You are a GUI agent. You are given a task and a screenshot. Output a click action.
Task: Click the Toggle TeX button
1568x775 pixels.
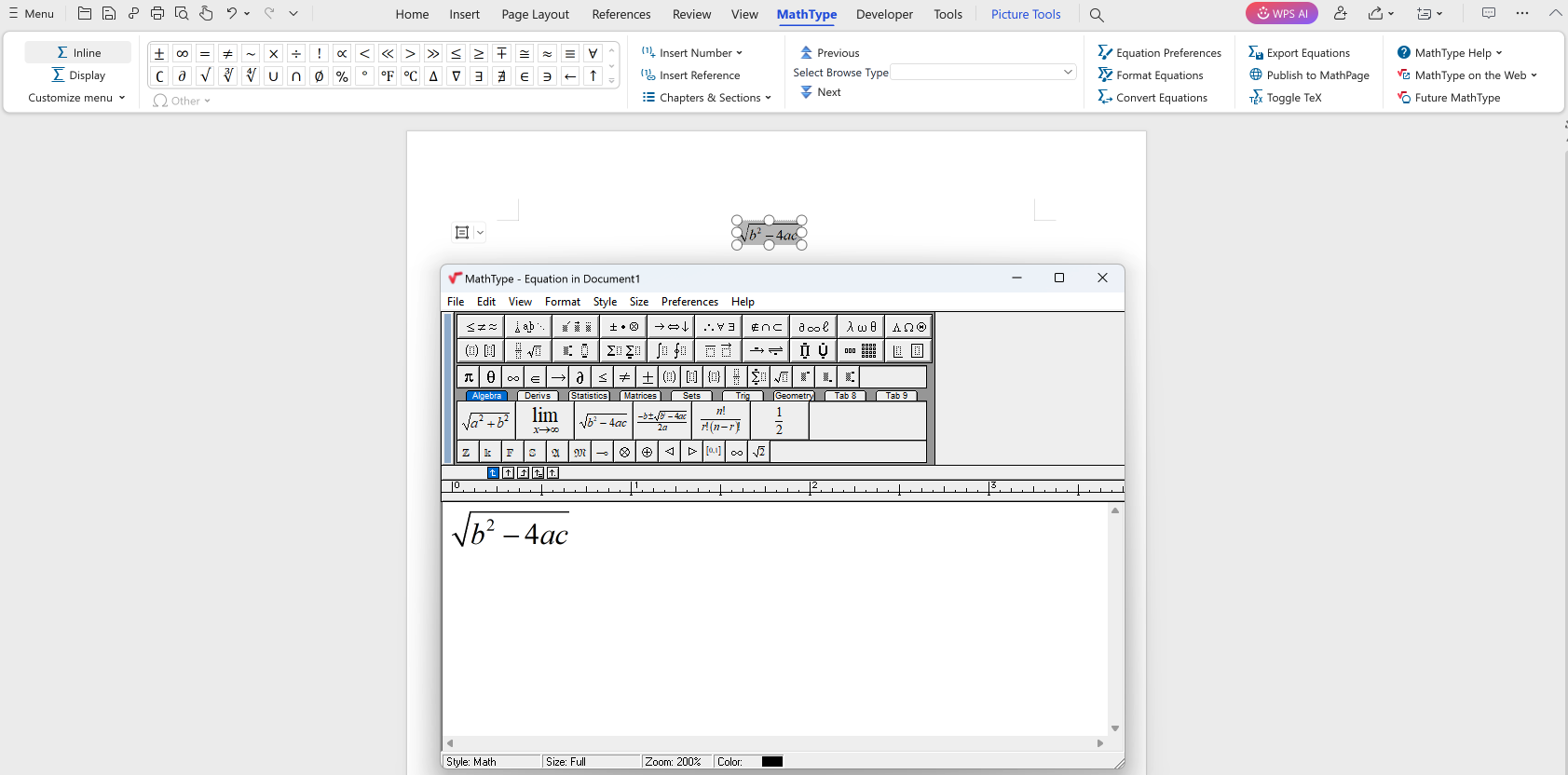(x=1286, y=98)
